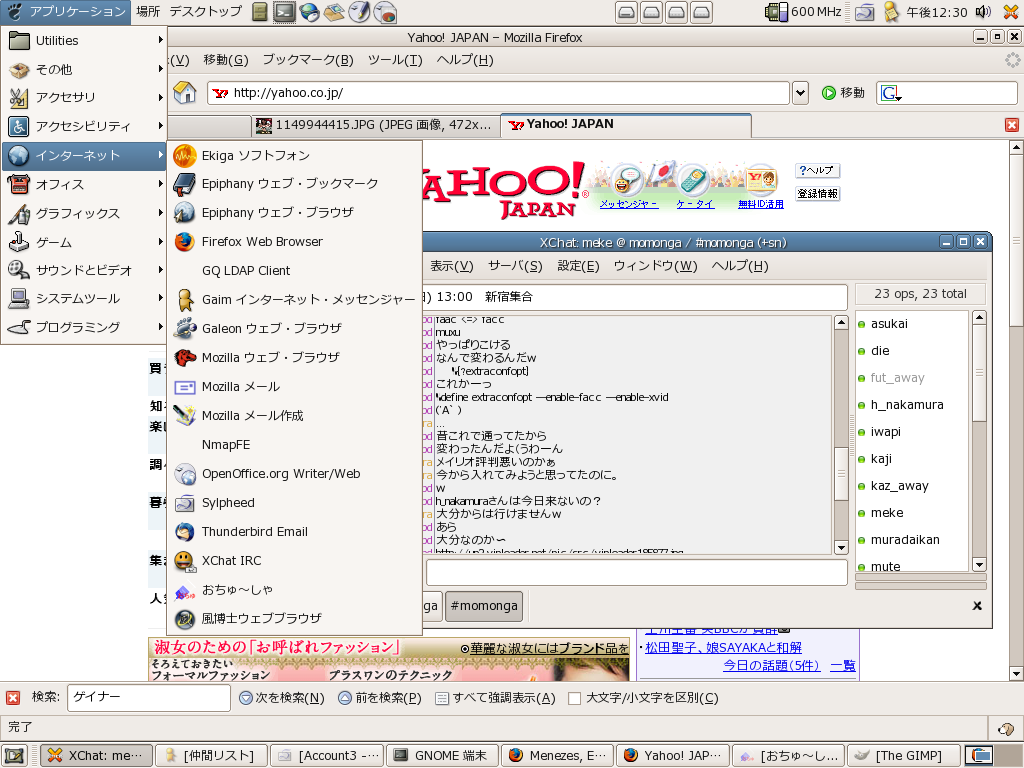This screenshot has width=1024, height=768.
Task: Select user h_nakamura in XChat list
Action: (906, 405)
